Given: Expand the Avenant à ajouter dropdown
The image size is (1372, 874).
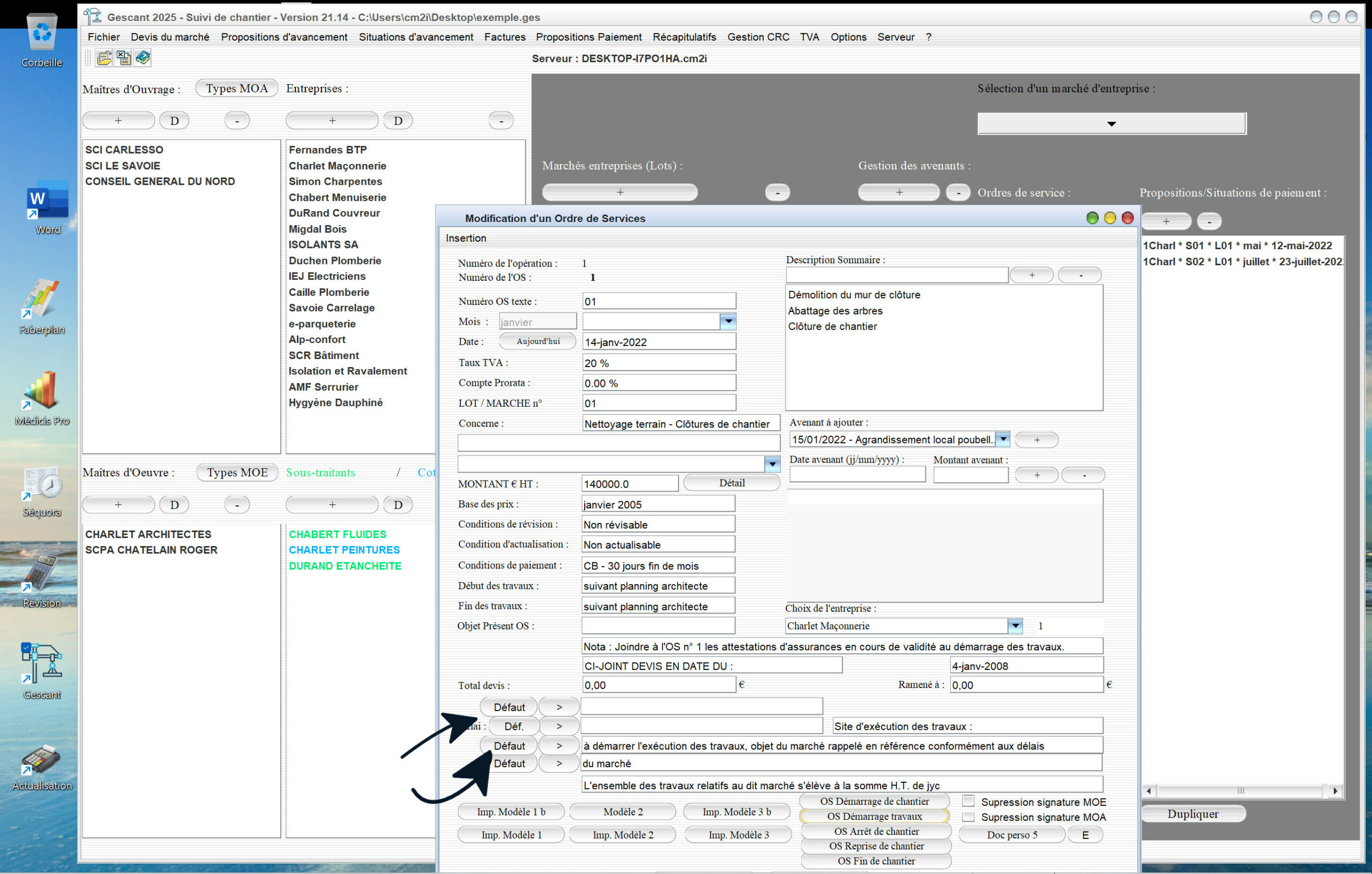Looking at the screenshot, I should pos(1003,439).
